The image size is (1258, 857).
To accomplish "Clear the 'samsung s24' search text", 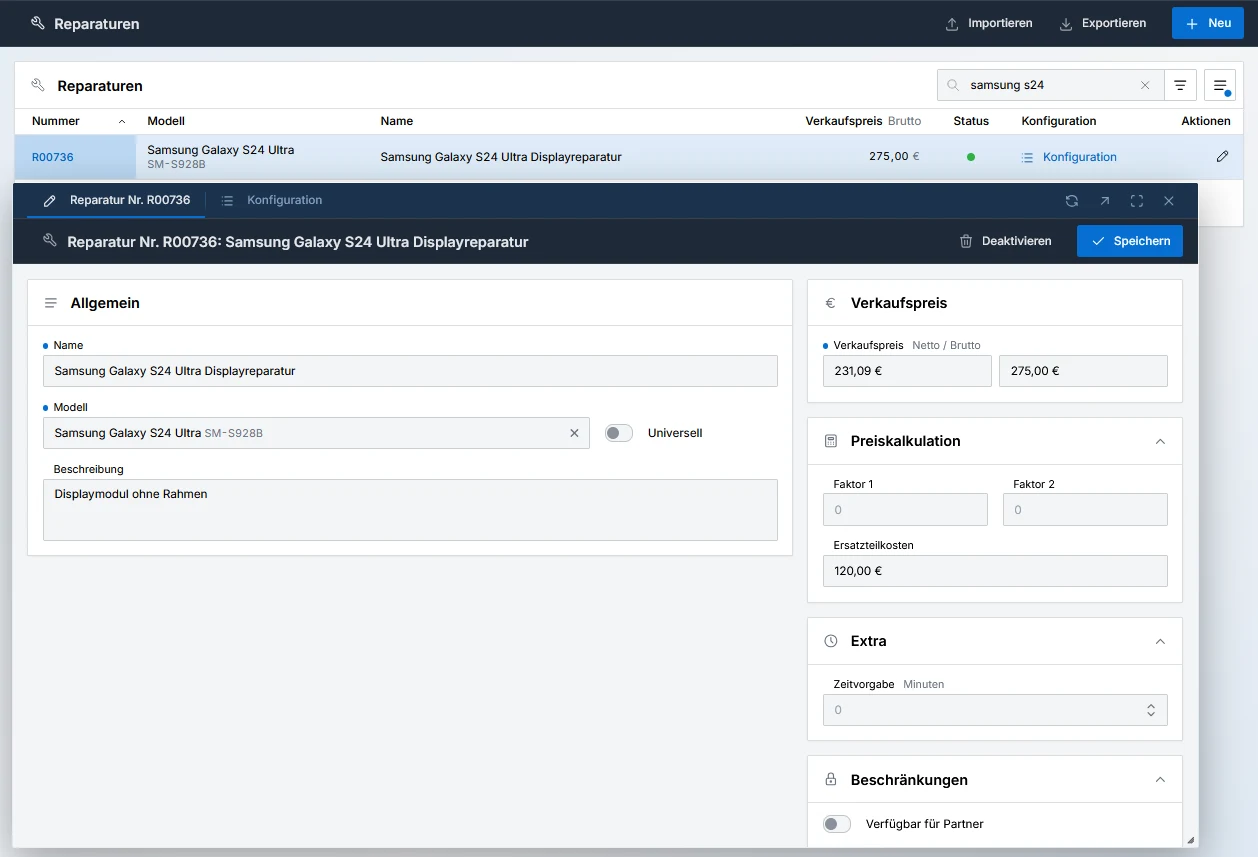I will click(x=1145, y=85).
